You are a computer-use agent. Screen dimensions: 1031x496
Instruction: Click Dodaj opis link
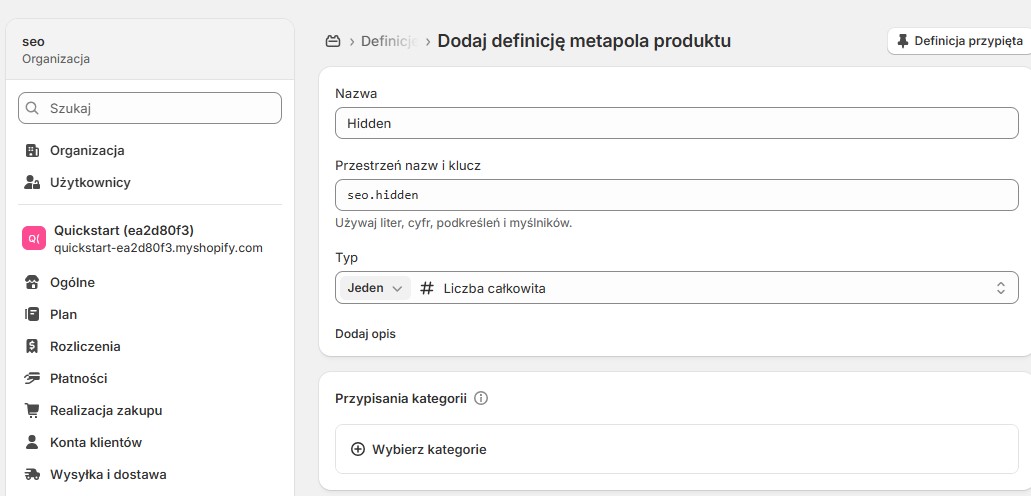coord(366,334)
